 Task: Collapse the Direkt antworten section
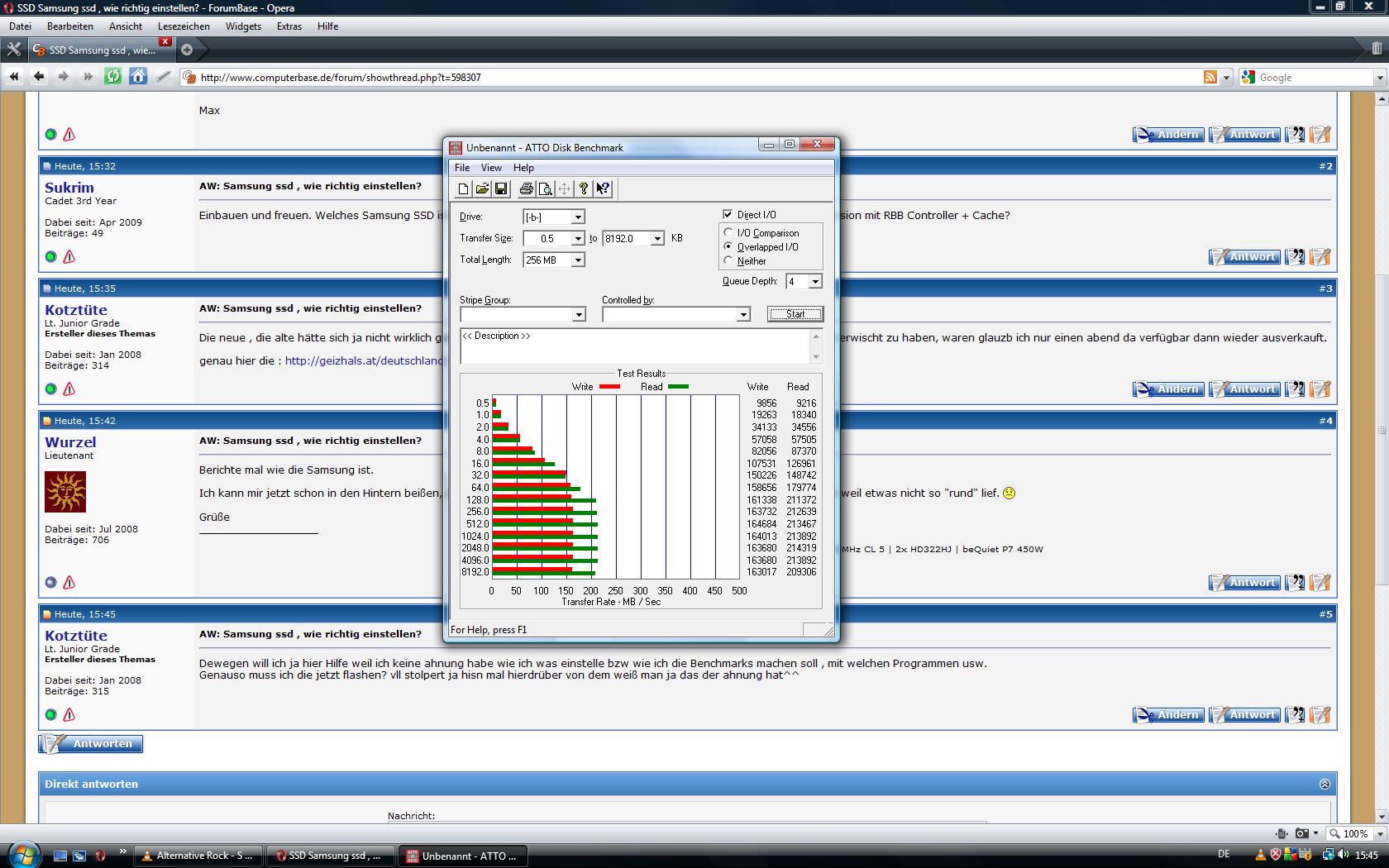coord(1325,784)
